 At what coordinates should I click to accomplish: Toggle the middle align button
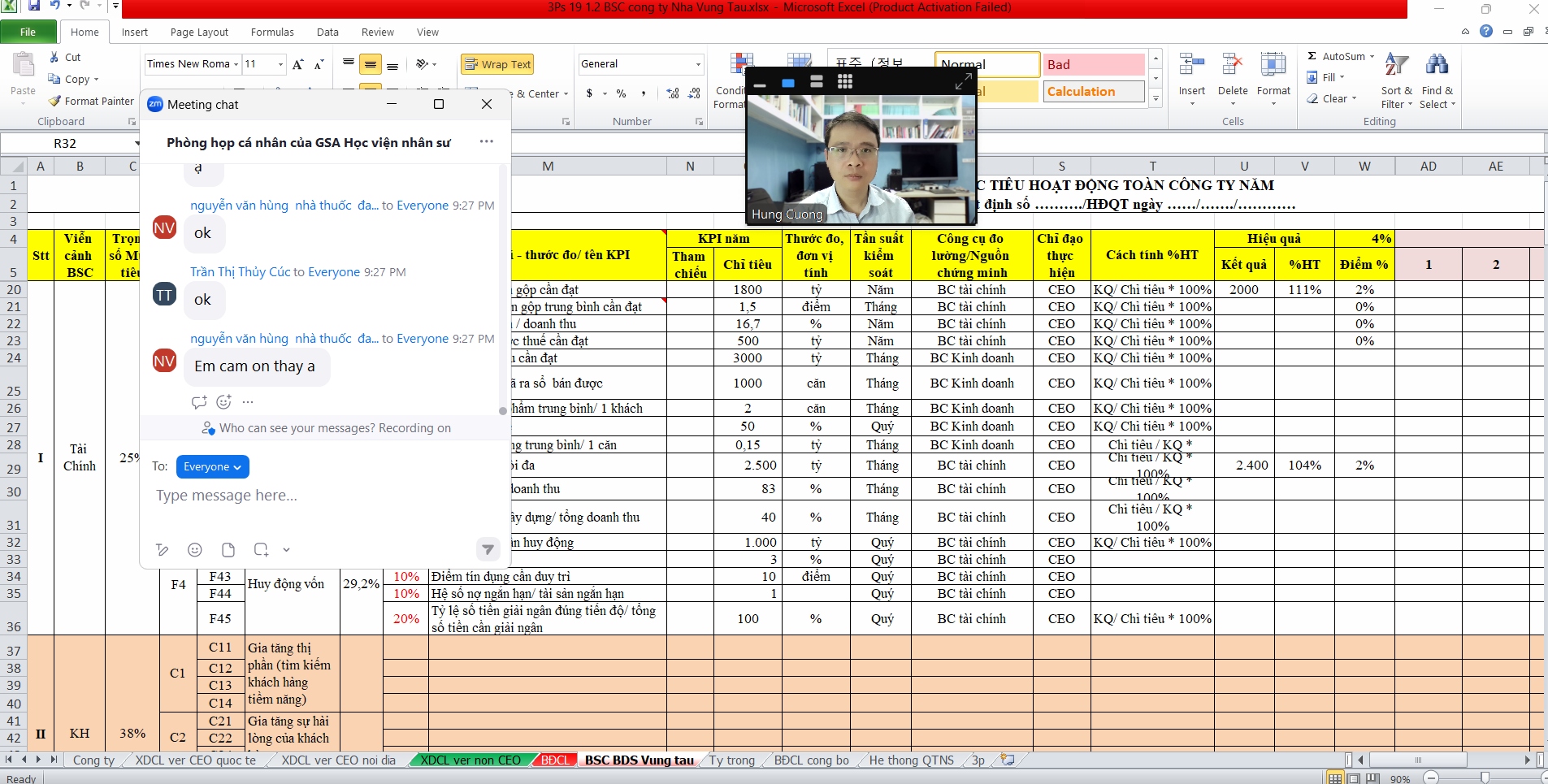(x=371, y=64)
